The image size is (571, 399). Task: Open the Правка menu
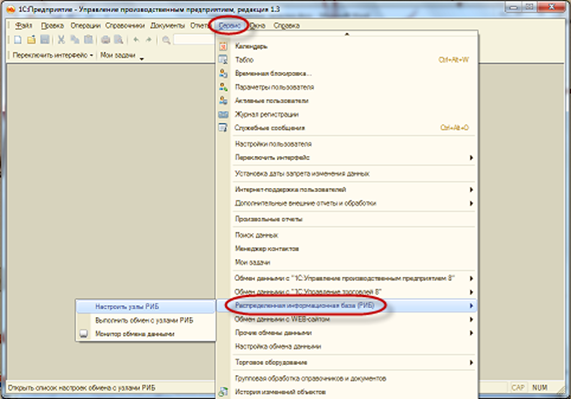tap(52, 25)
